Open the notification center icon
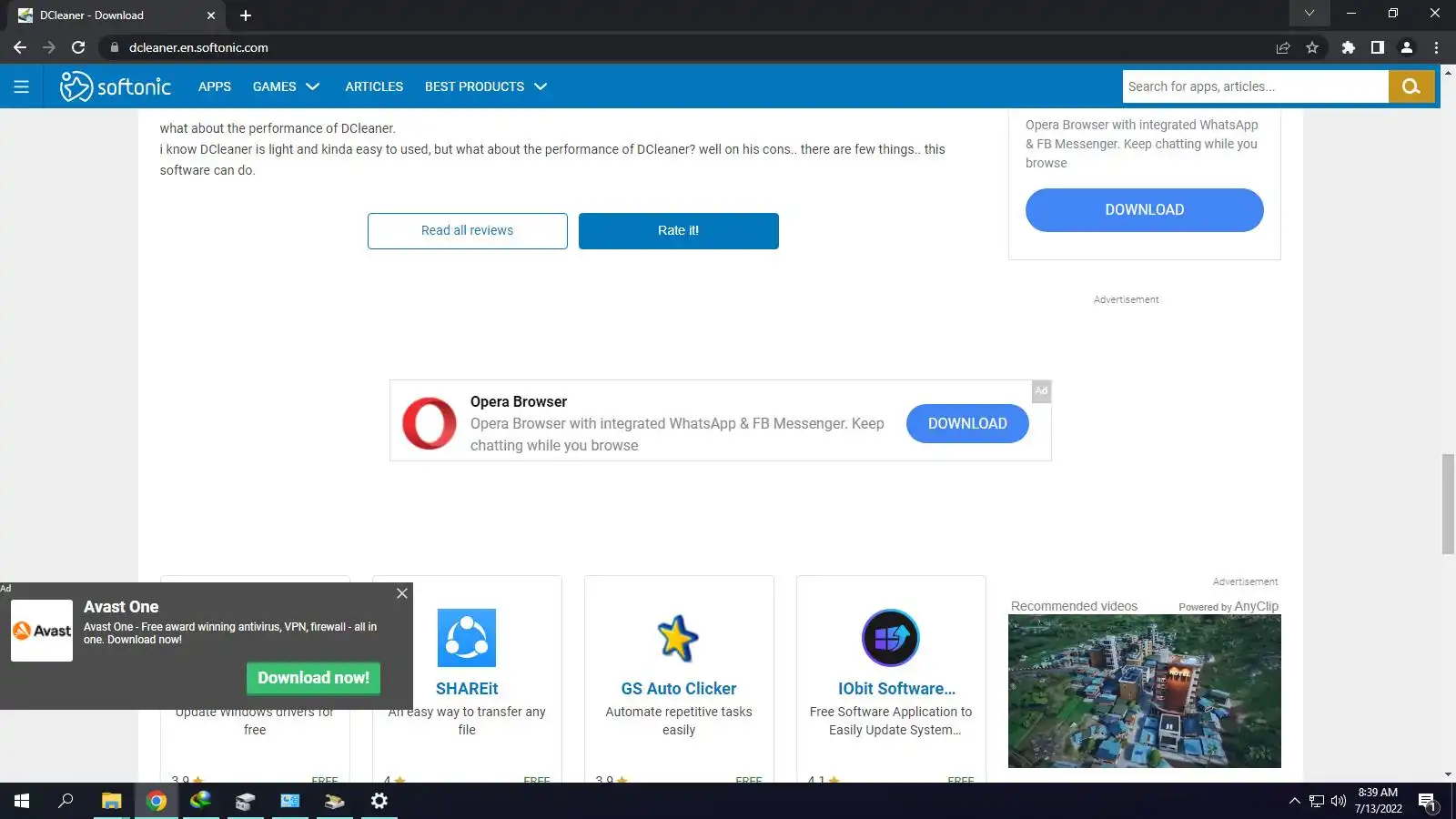1456x819 pixels. point(1427,802)
